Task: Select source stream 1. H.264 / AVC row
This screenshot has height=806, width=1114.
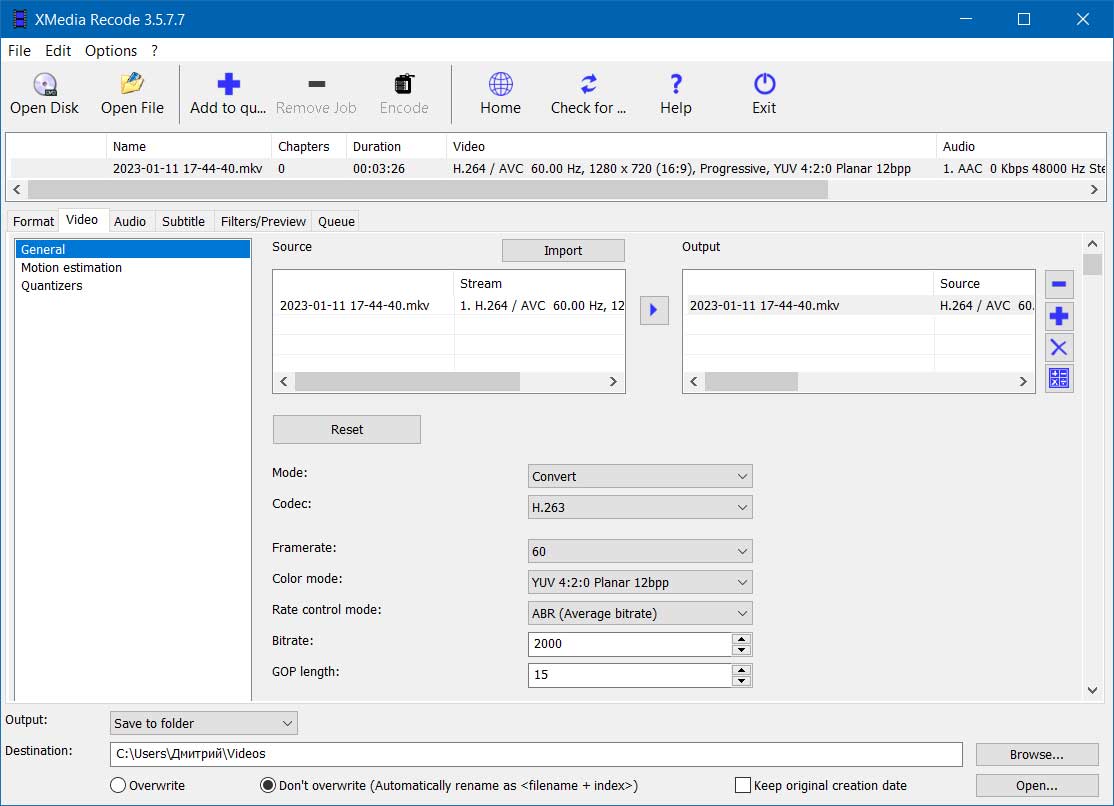Action: pos(449,306)
